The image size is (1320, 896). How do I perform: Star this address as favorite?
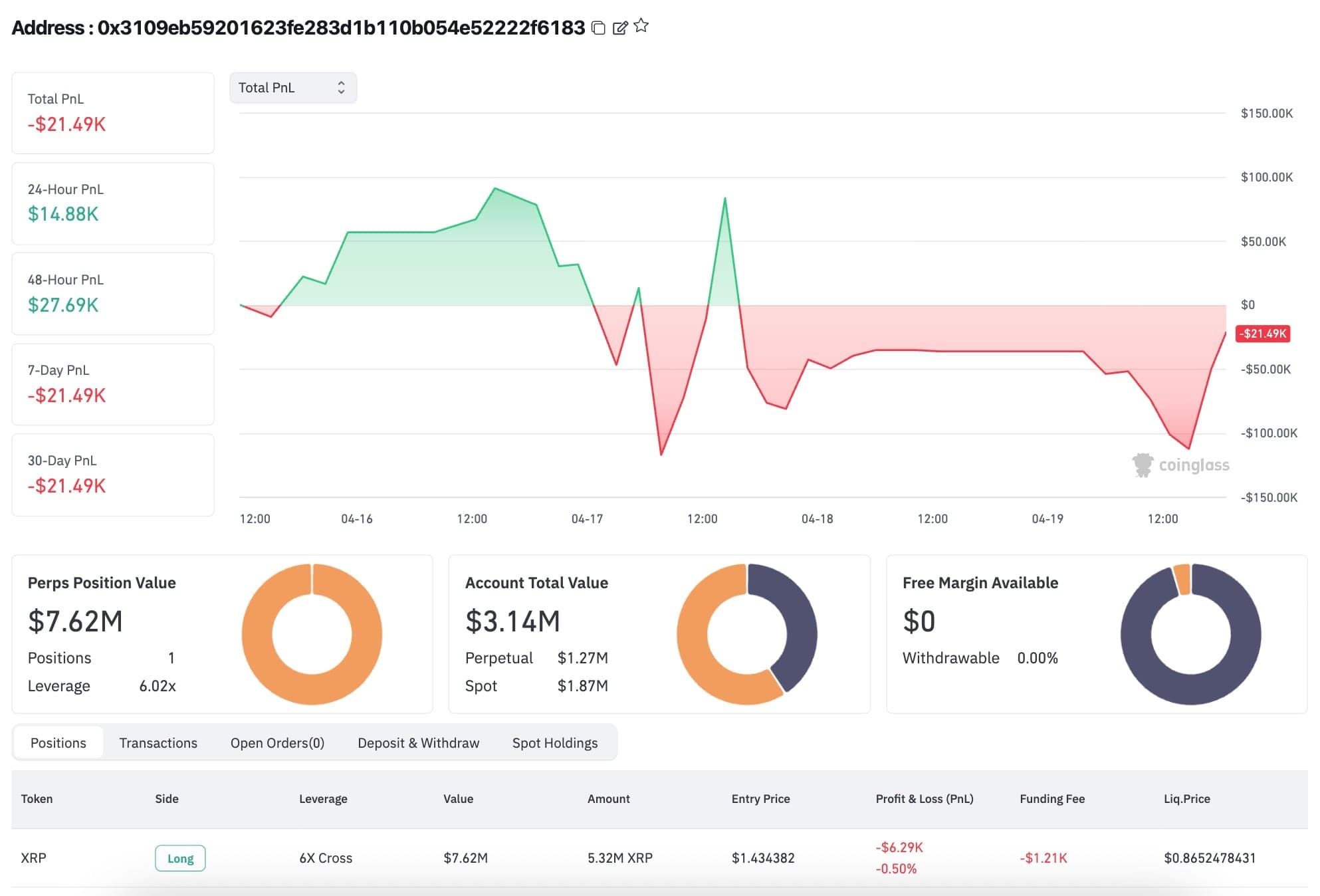[x=641, y=26]
